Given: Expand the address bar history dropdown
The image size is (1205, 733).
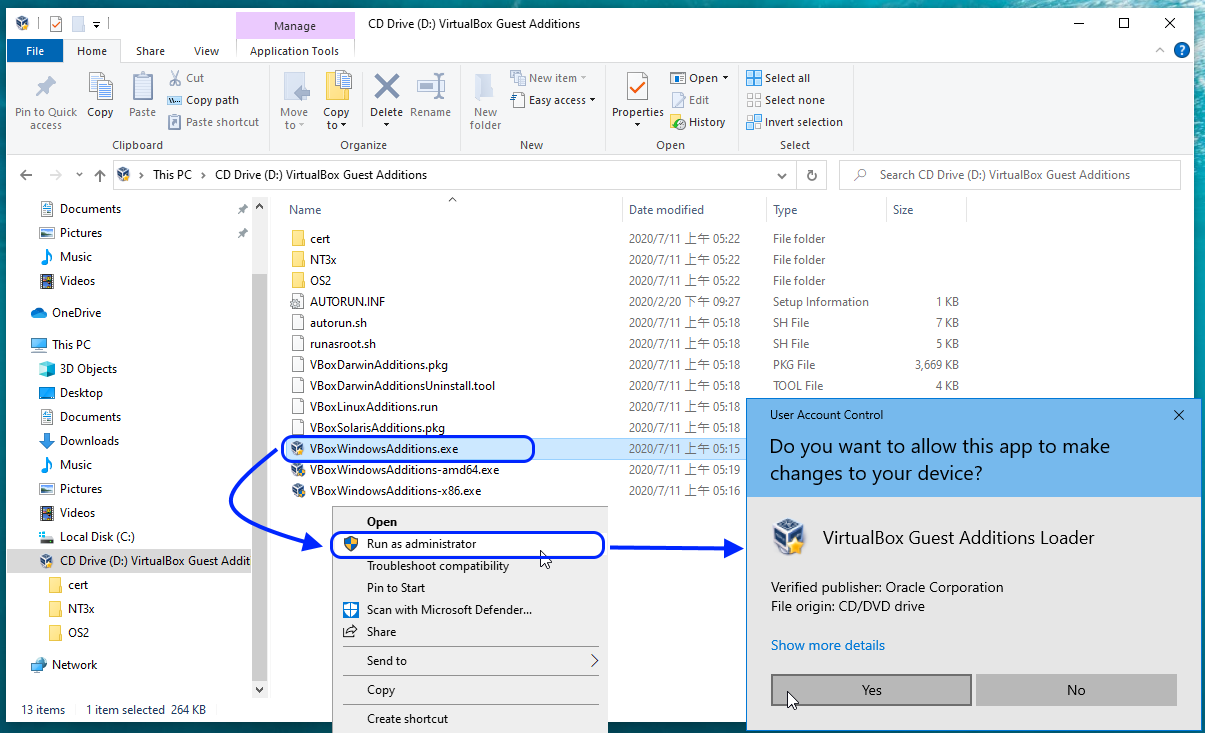Looking at the screenshot, I should point(782,175).
